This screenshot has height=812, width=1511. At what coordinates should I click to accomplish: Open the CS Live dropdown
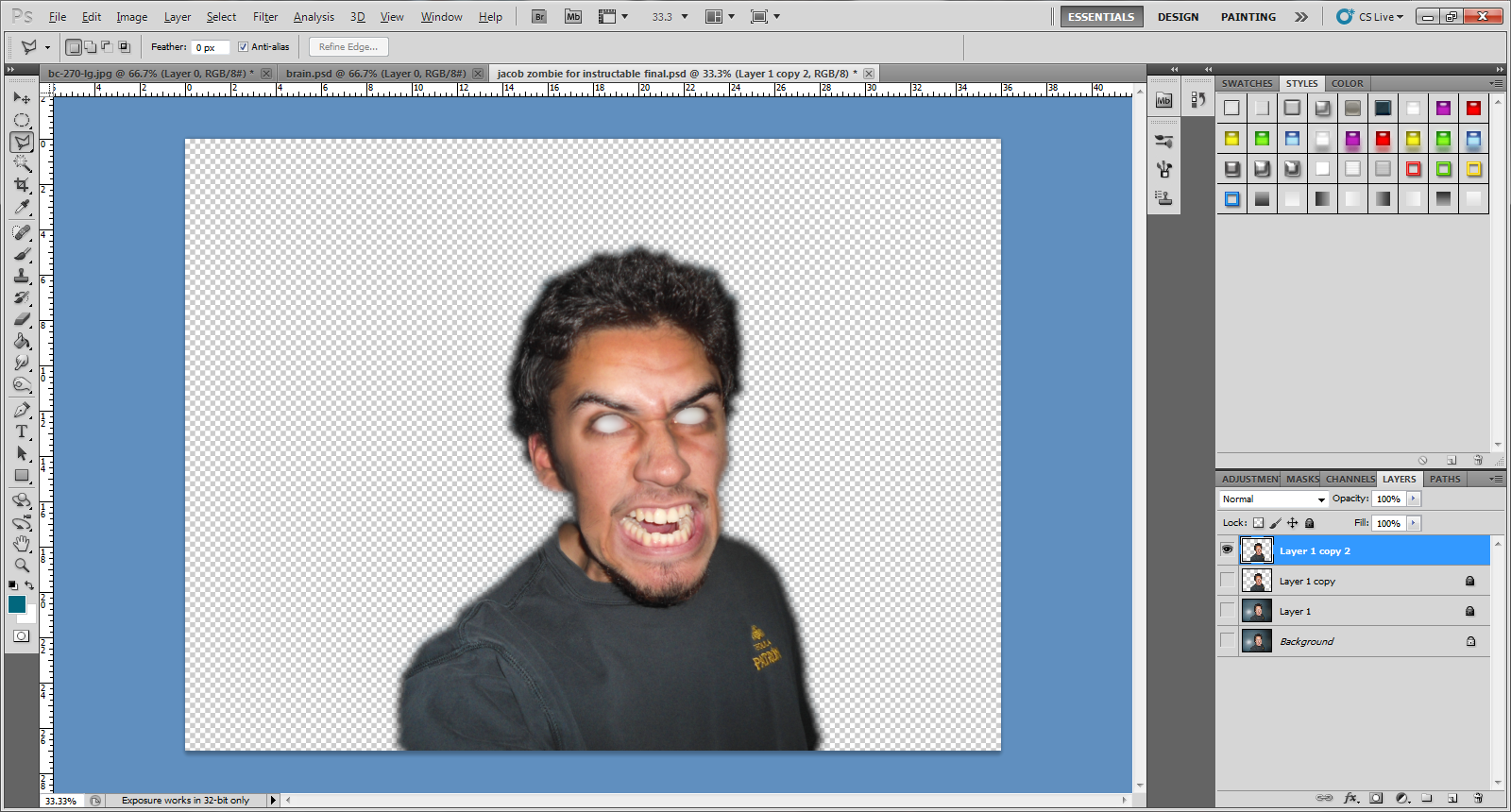1370,17
